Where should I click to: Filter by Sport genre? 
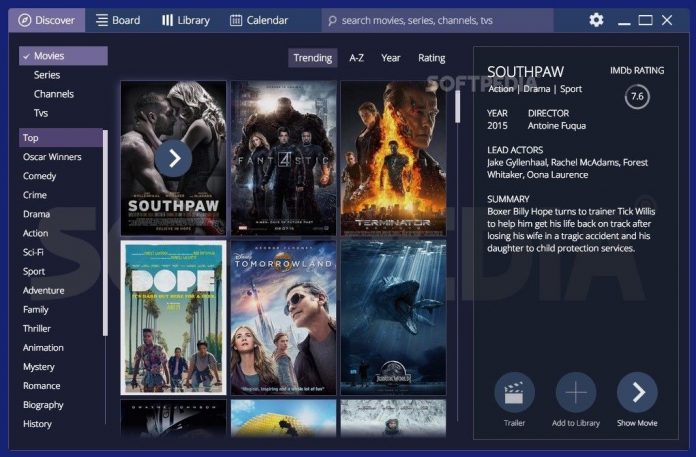coord(34,272)
